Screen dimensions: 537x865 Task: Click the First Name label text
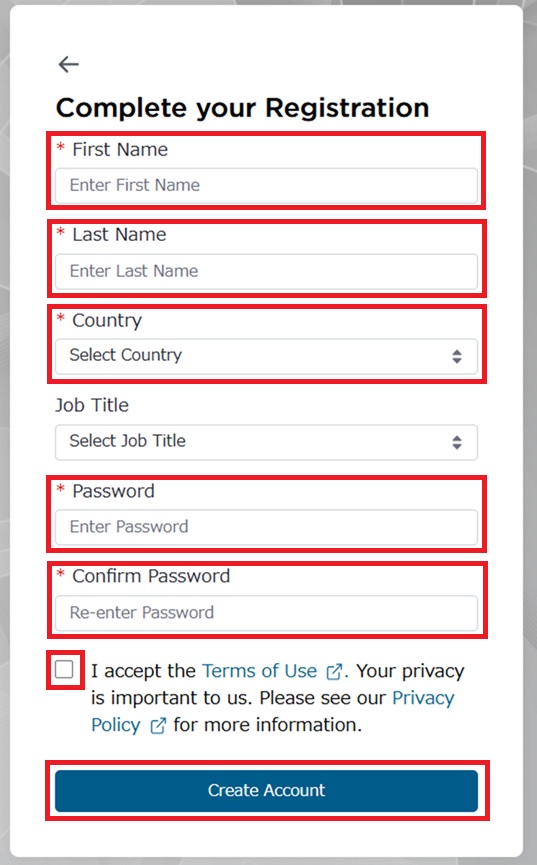pos(120,149)
